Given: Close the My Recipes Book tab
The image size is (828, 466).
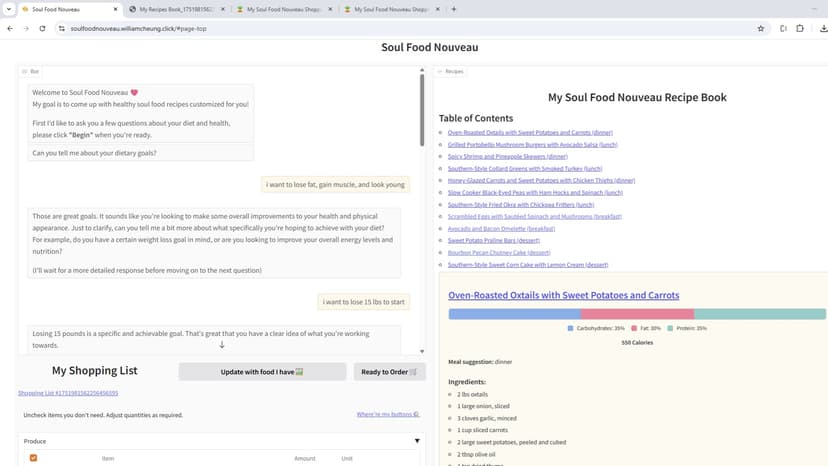Looking at the screenshot, I should [222, 9].
